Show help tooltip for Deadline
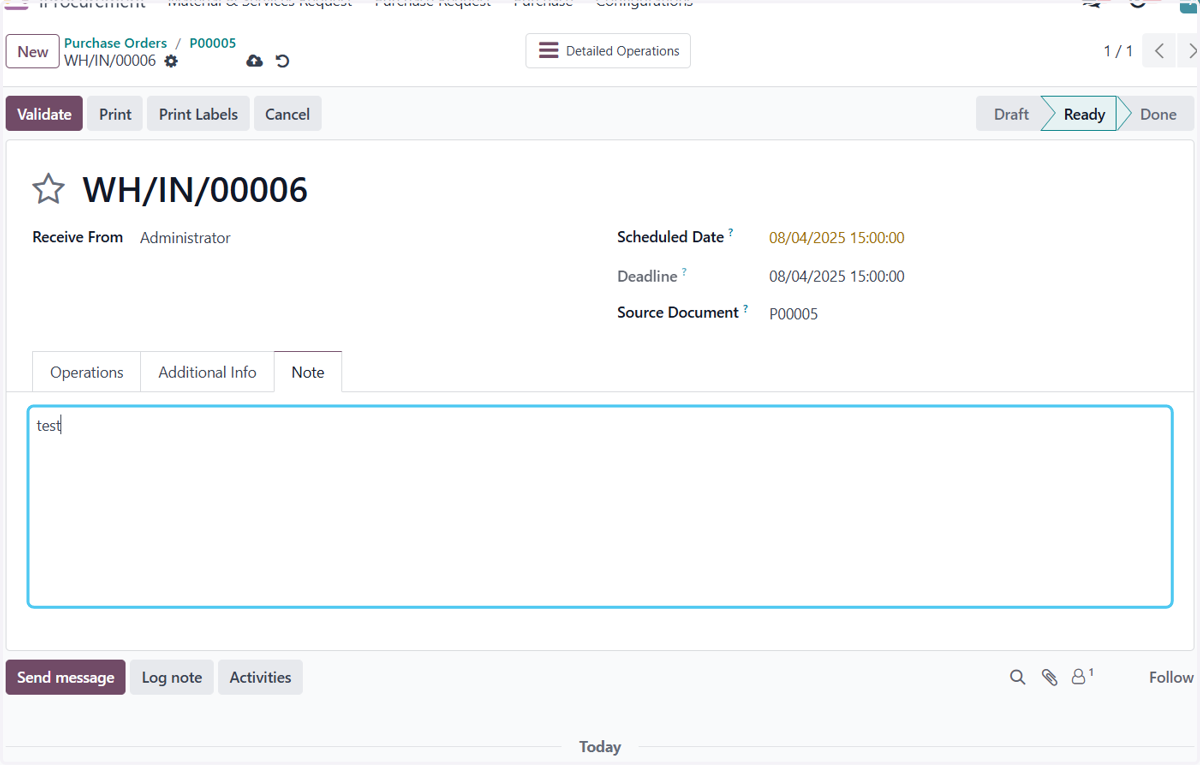This screenshot has width=1200, height=765. pyautogui.click(x=685, y=272)
